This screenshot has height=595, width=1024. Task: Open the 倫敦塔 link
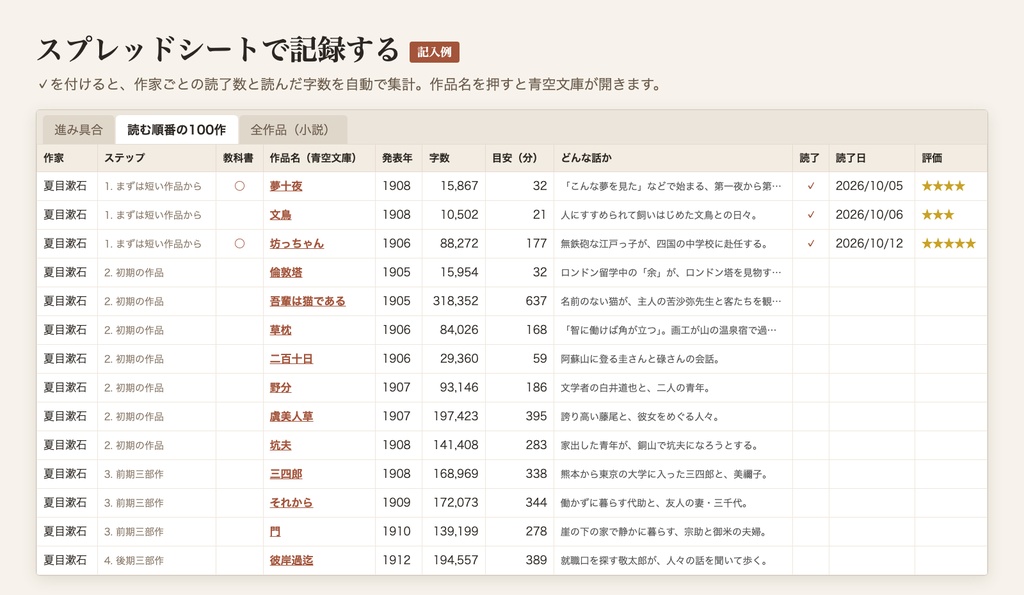click(x=286, y=272)
